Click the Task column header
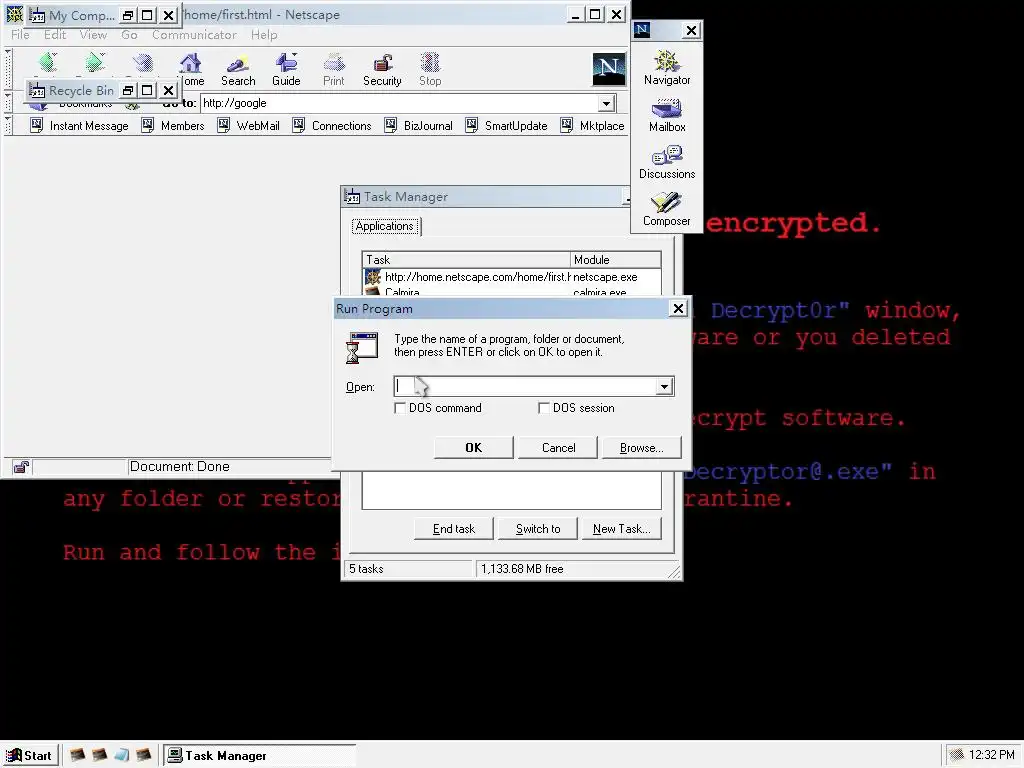Screen dimensions: 1024x768 [x=466, y=259]
